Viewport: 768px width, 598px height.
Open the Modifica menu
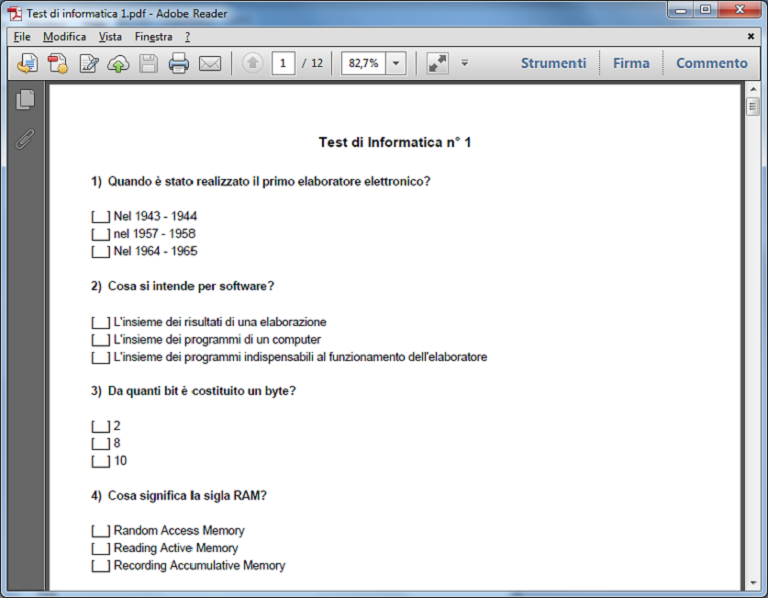(x=64, y=36)
